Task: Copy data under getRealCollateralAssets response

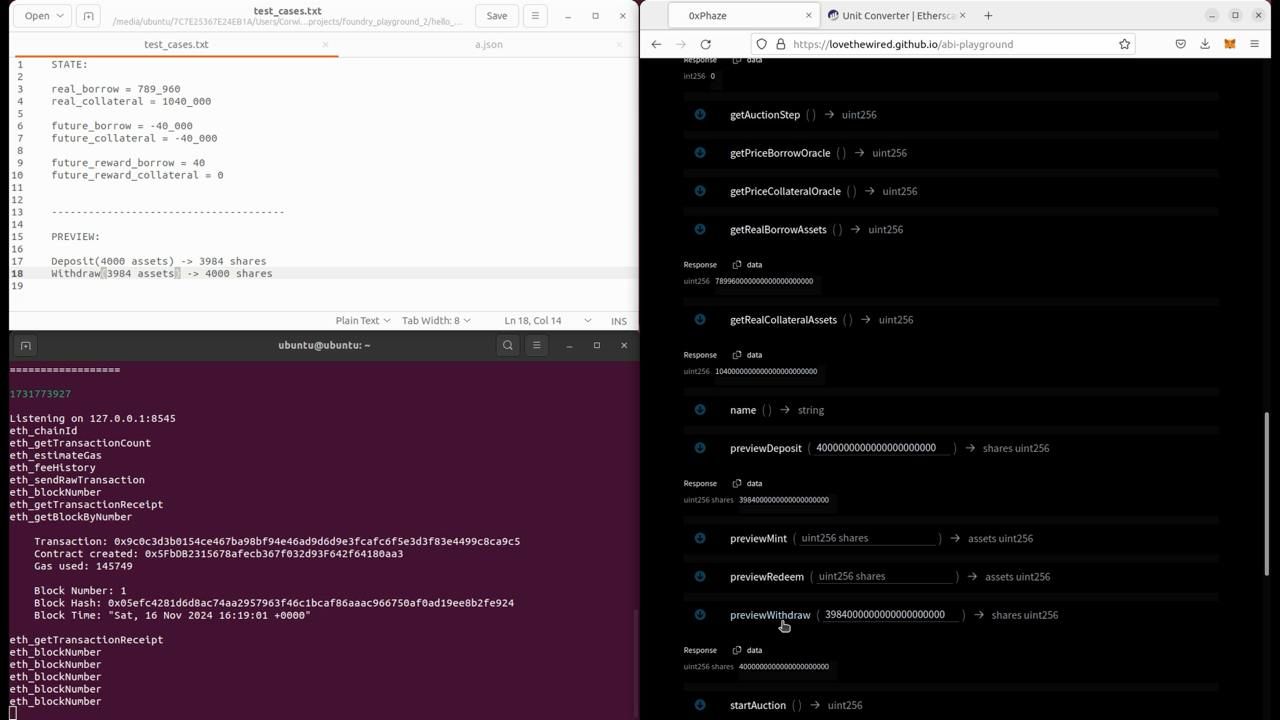Action: (747, 355)
